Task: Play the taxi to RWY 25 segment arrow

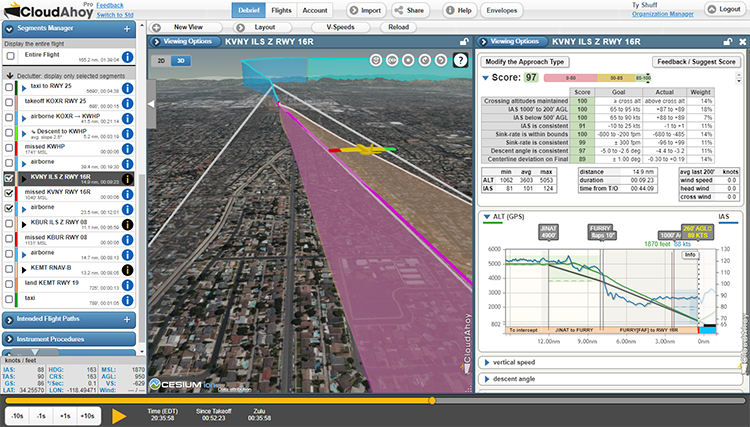Action: point(24,88)
